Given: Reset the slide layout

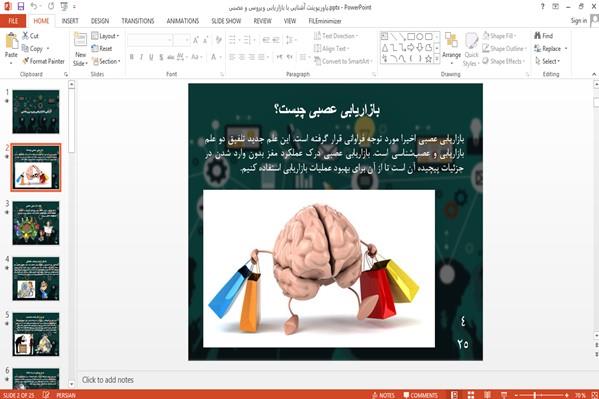Looking at the screenshot, I should [102, 49].
